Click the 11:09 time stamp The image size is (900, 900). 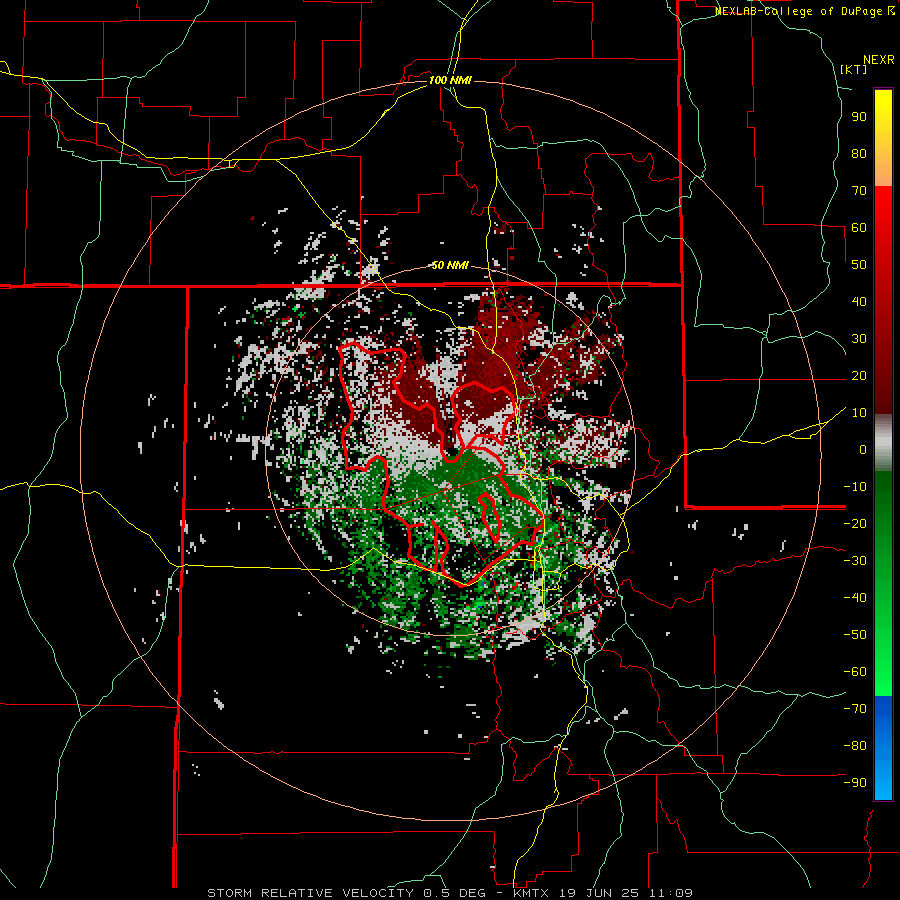pyautogui.click(x=672, y=893)
